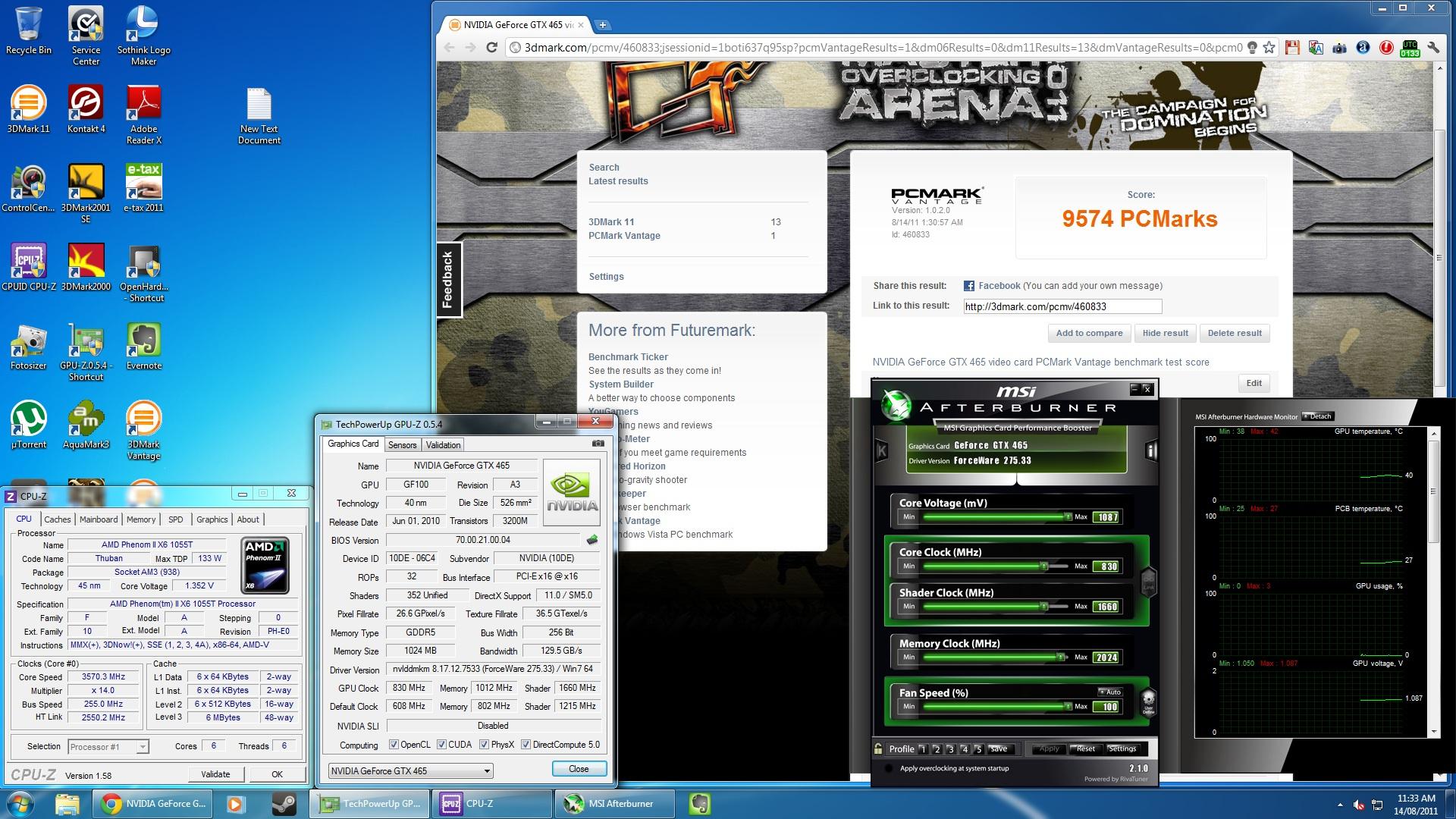This screenshot has width=1456, height=819.
Task: Toggle the fan speed Auto button
Action: tap(1109, 692)
